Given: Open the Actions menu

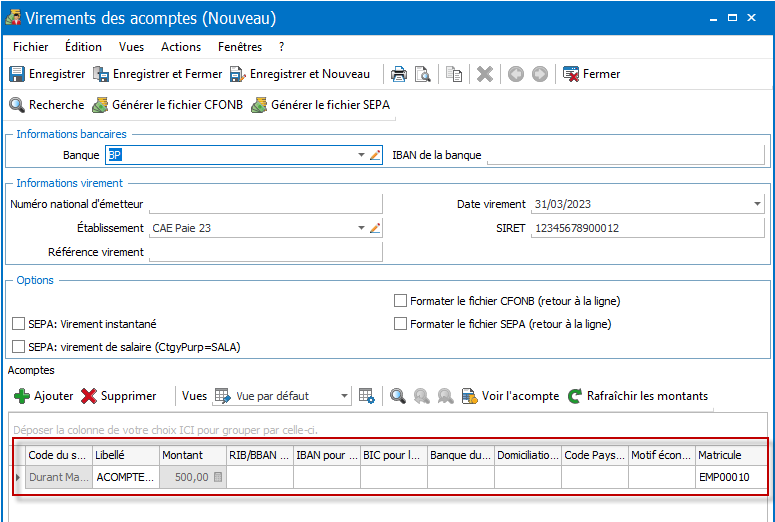Looking at the screenshot, I should [181, 47].
